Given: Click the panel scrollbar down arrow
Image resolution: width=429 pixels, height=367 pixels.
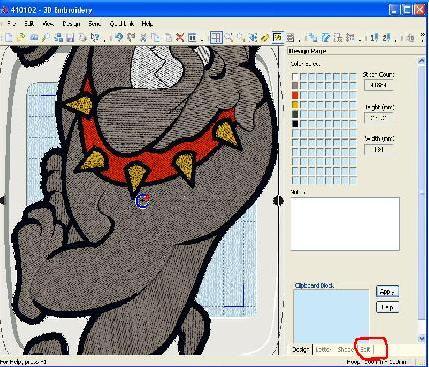Looking at the screenshot, I should 421,338.
